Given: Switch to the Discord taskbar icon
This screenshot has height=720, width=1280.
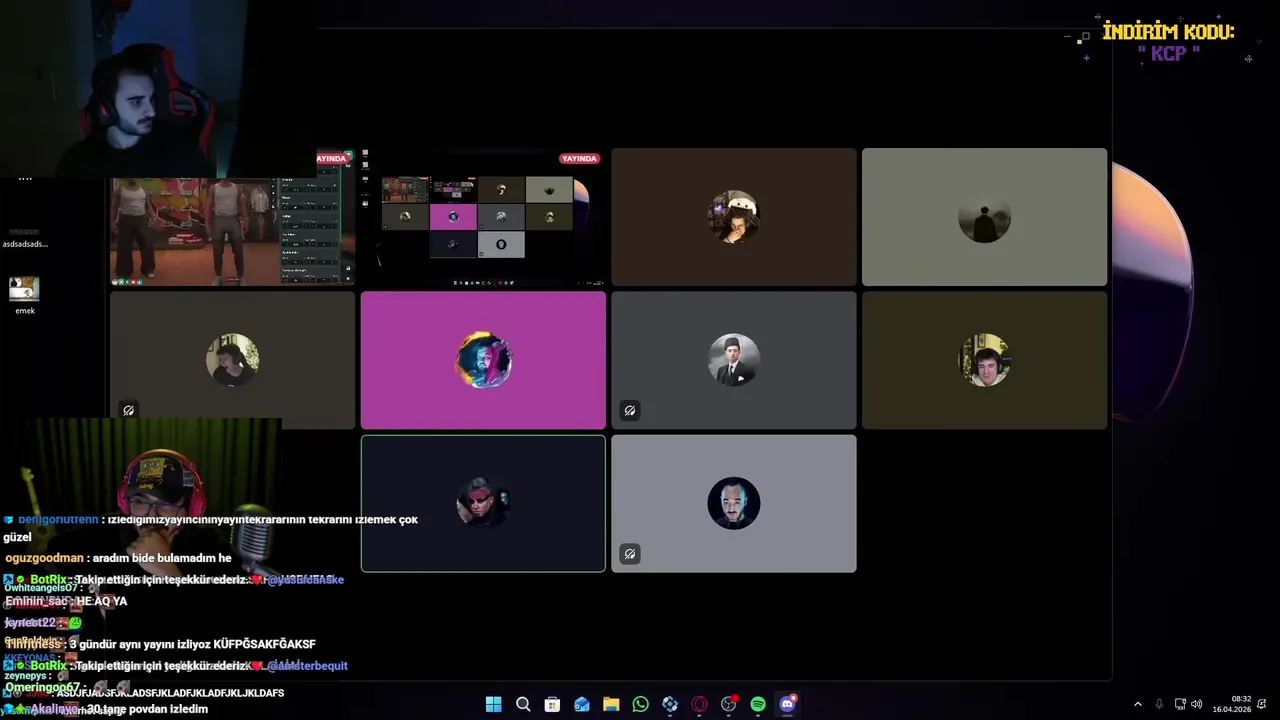Looking at the screenshot, I should 787,704.
